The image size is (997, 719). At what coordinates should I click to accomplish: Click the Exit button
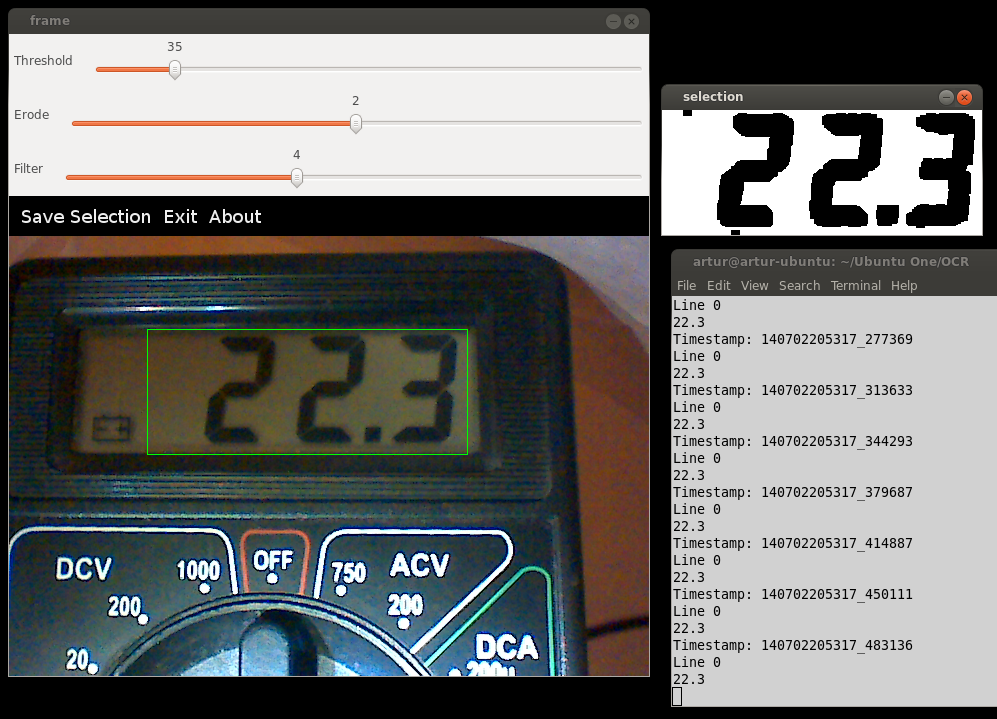point(181,217)
